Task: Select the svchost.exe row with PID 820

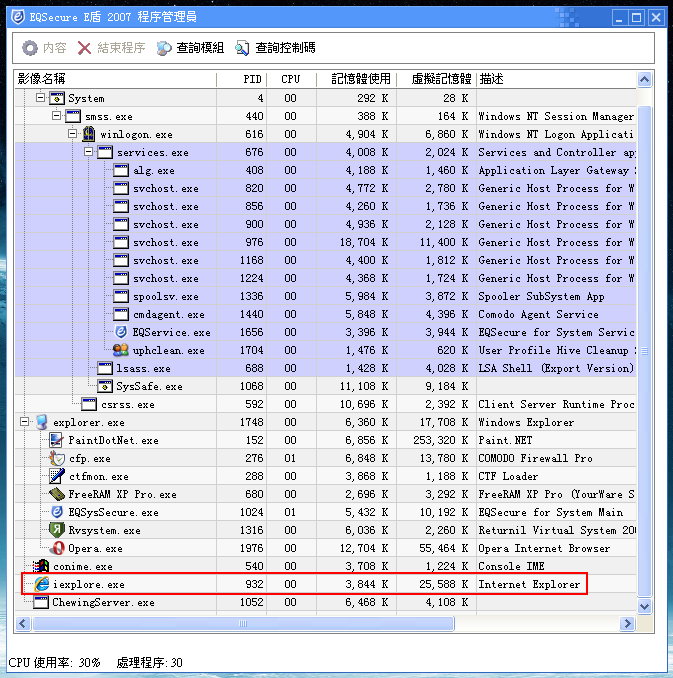Action: tap(325, 188)
